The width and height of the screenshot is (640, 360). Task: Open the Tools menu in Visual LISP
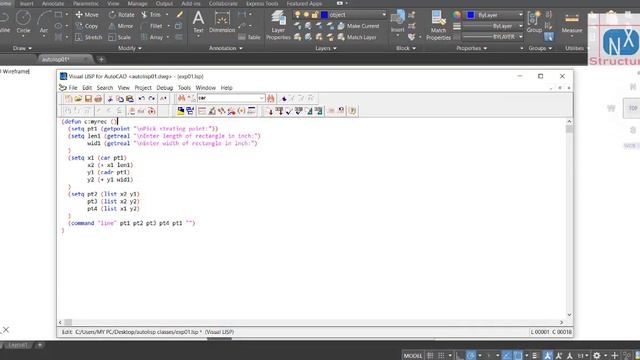[x=184, y=88]
